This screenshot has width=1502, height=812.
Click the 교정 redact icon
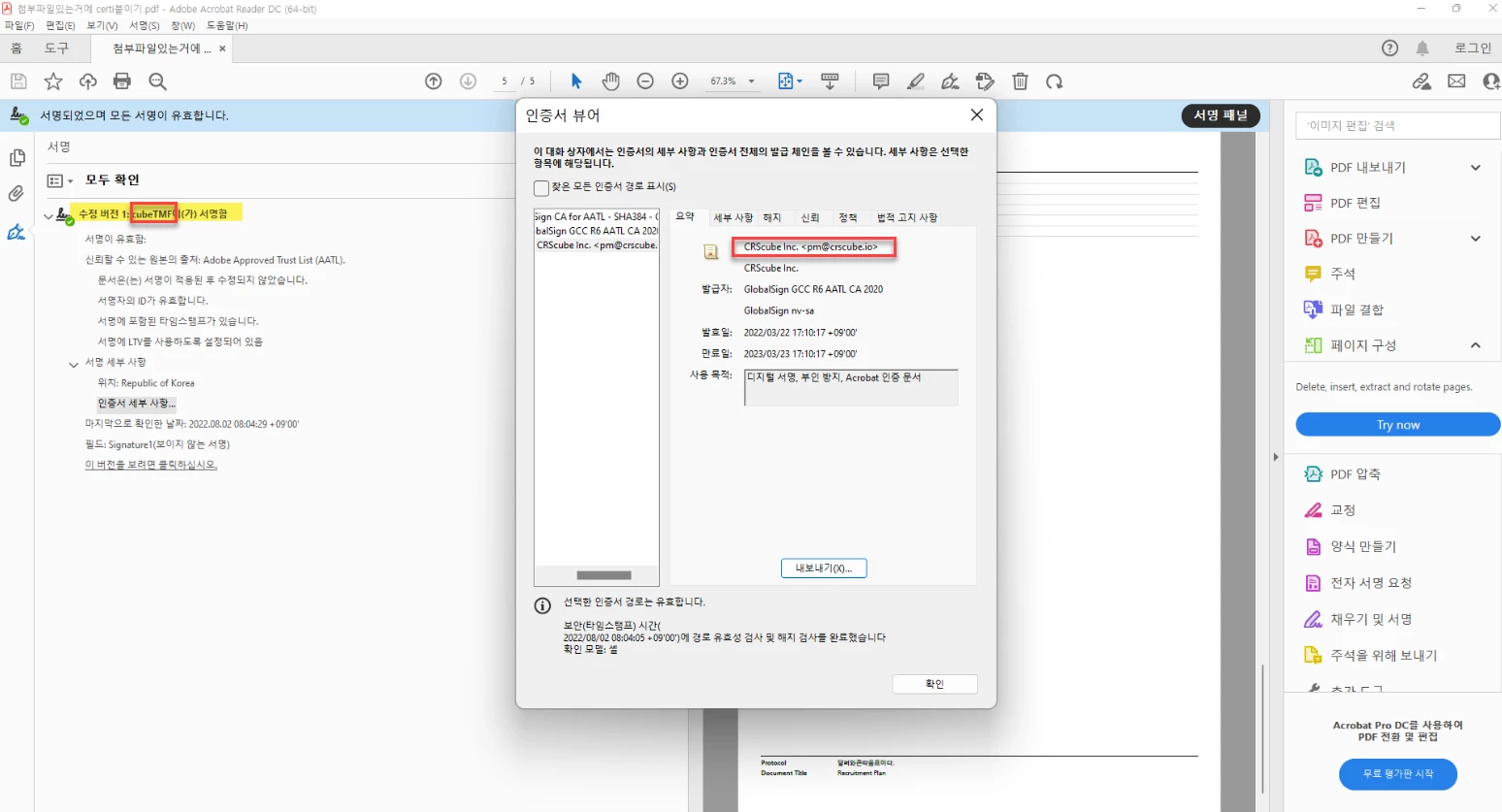[x=1313, y=510]
